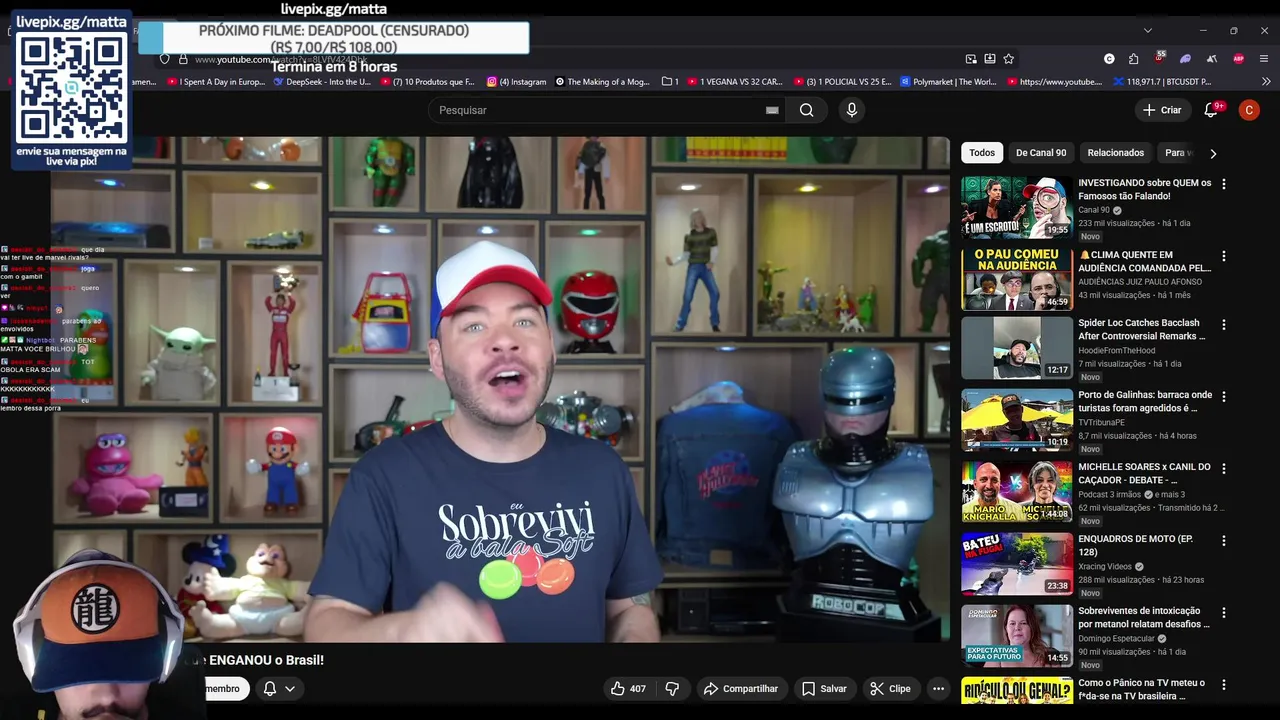Create a clip with Clipe button

coord(890,688)
